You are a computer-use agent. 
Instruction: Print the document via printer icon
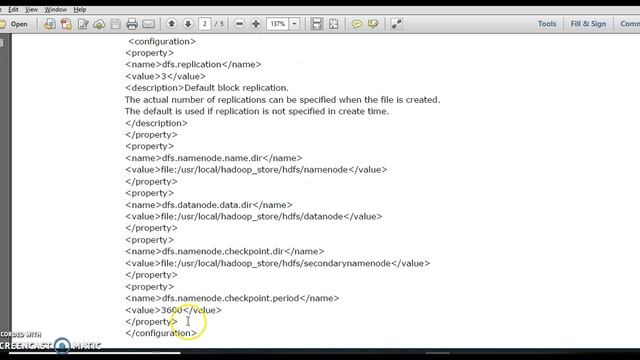(132, 24)
